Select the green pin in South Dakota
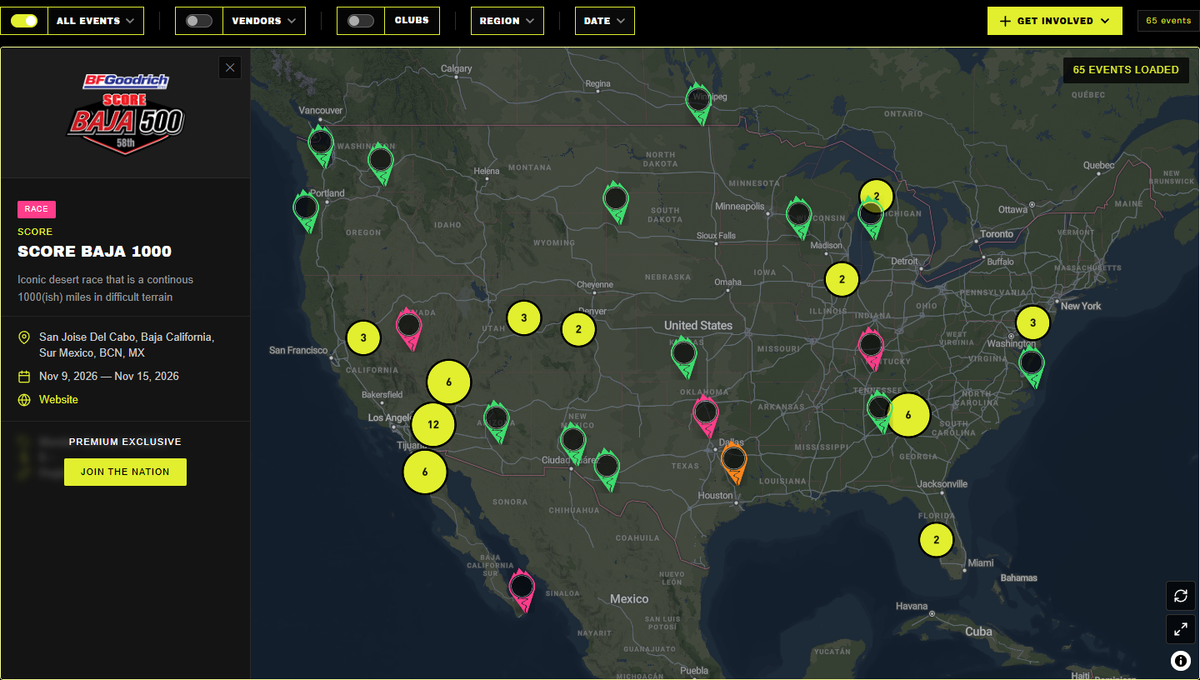The image size is (1200, 680). pyautogui.click(x=616, y=201)
